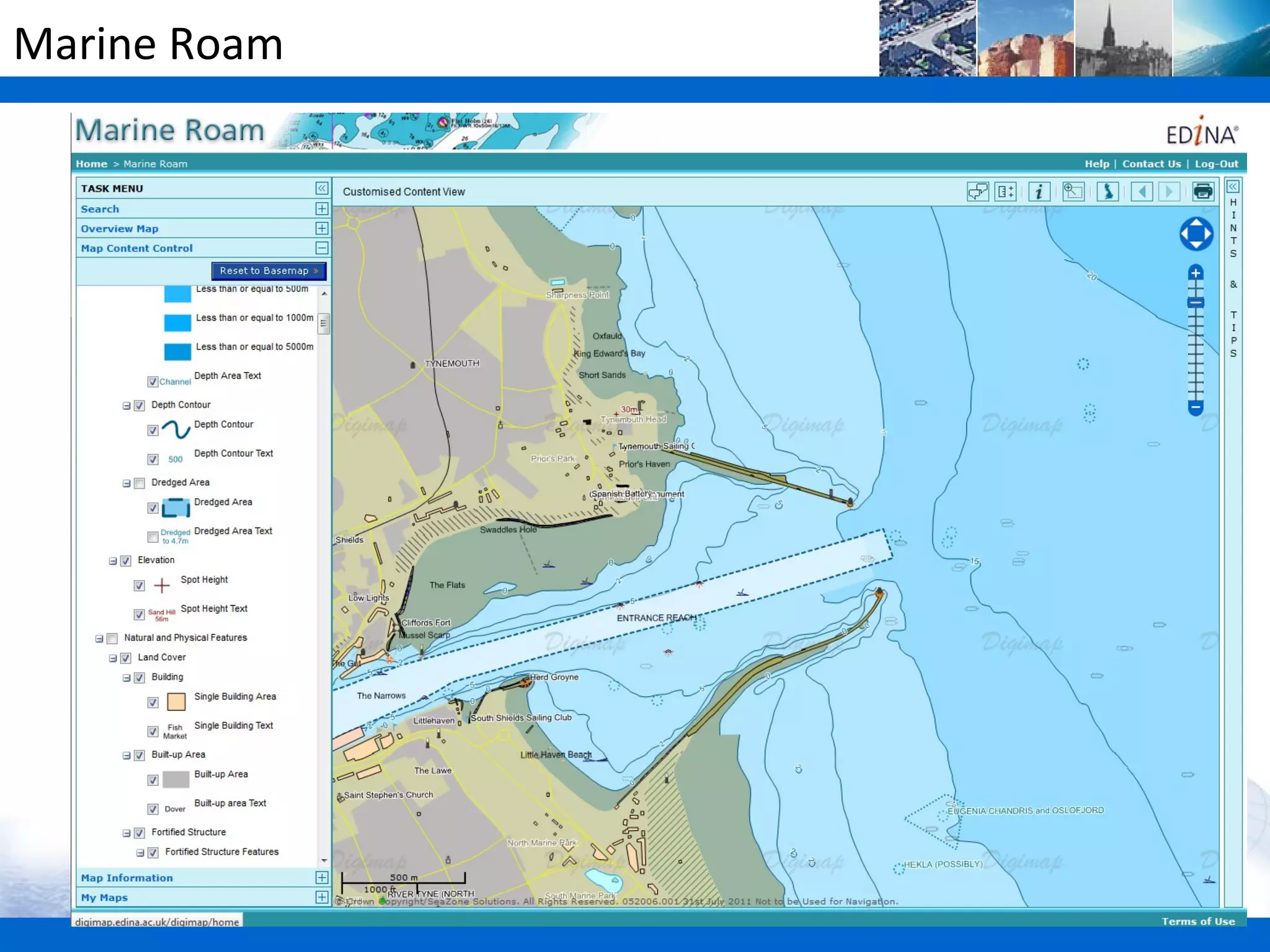Zoom out with the minus button
1270x952 pixels.
pyautogui.click(x=1196, y=408)
